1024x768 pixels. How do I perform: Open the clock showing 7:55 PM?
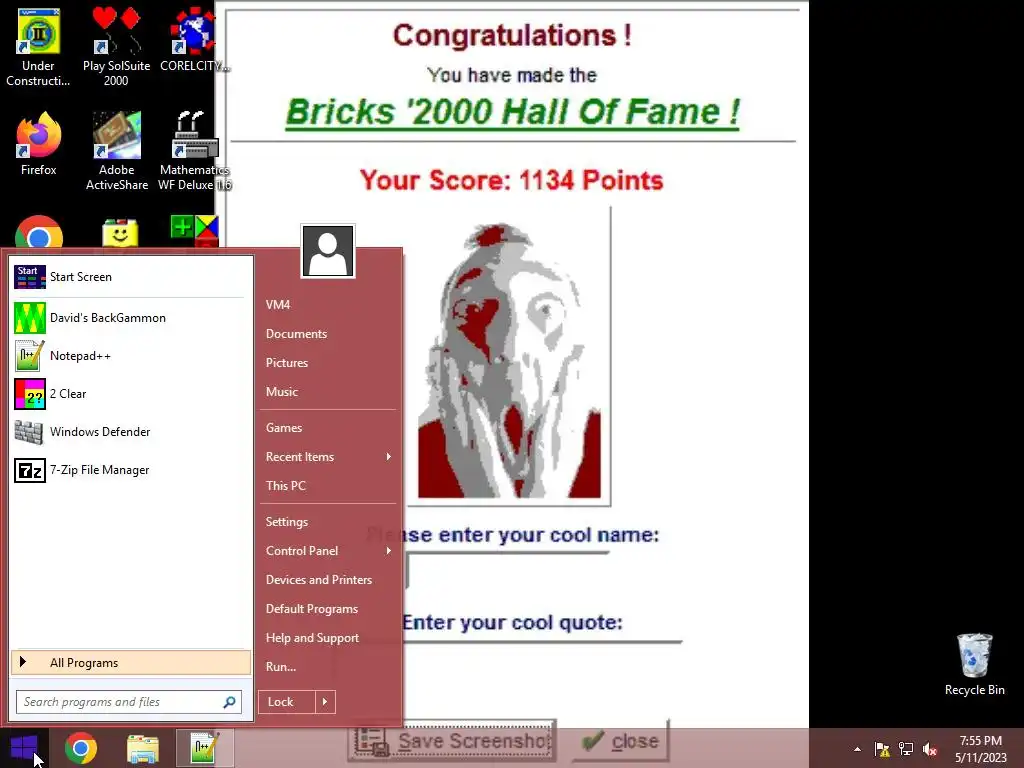980,741
